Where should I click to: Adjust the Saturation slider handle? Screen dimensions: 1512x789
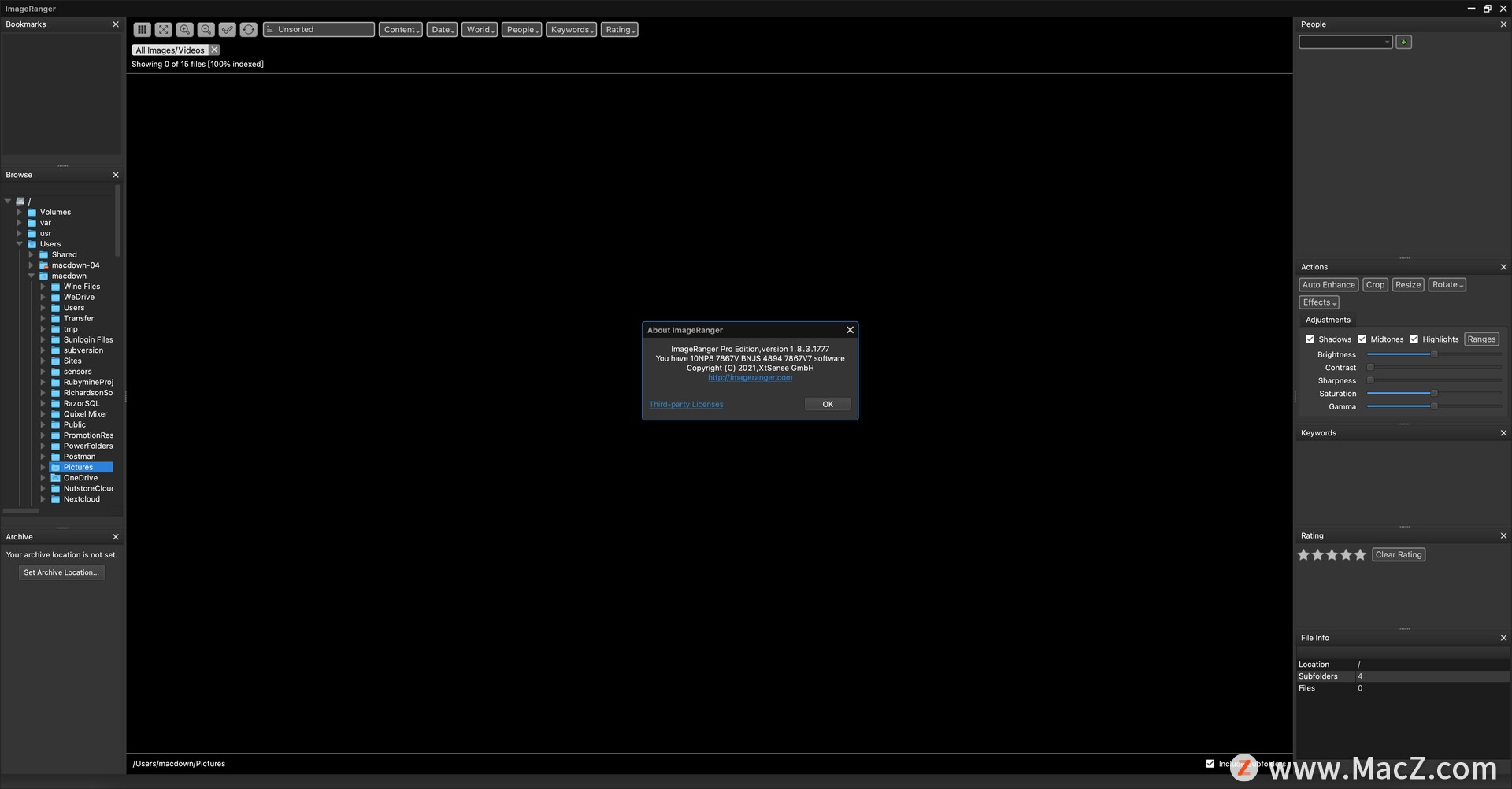click(x=1434, y=393)
